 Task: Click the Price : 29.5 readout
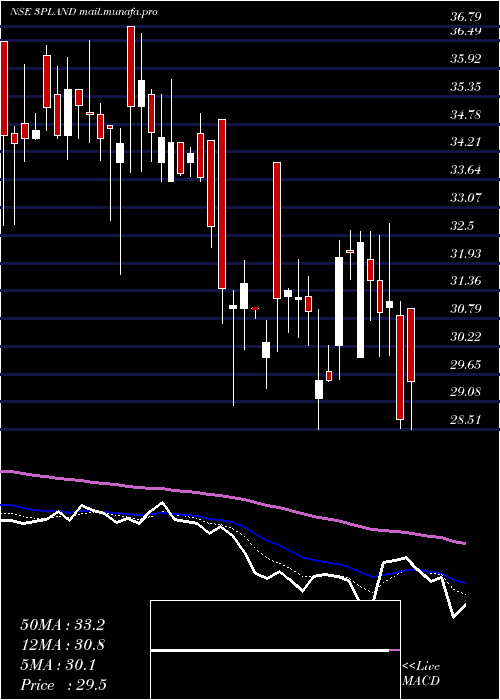[63, 685]
